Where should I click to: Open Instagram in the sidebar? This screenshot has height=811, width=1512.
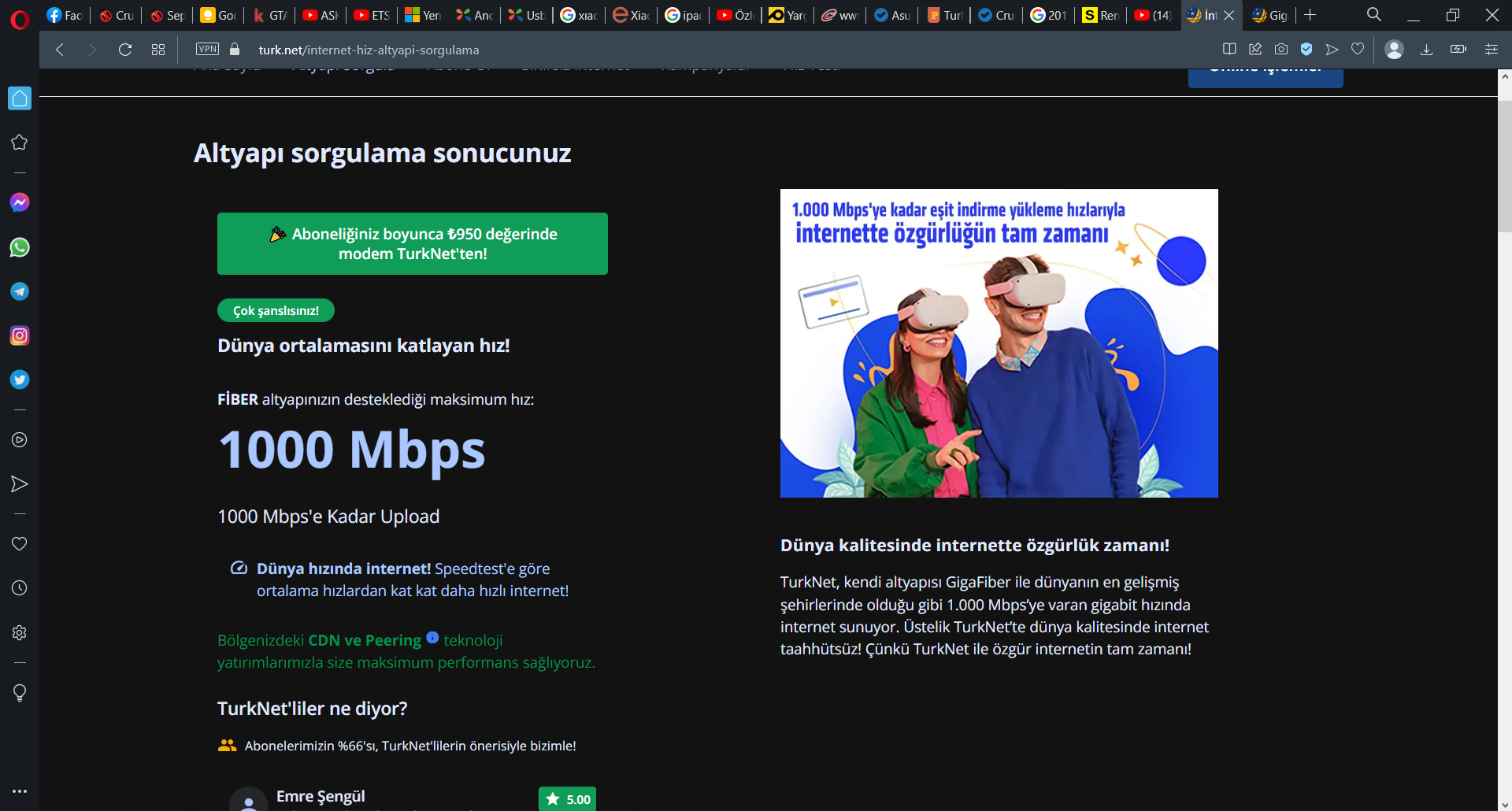20,335
